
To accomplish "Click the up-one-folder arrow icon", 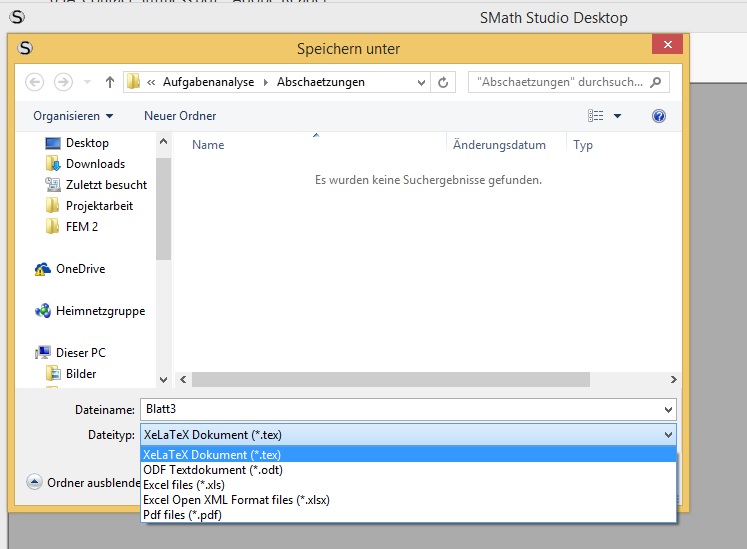I will (x=109, y=82).
